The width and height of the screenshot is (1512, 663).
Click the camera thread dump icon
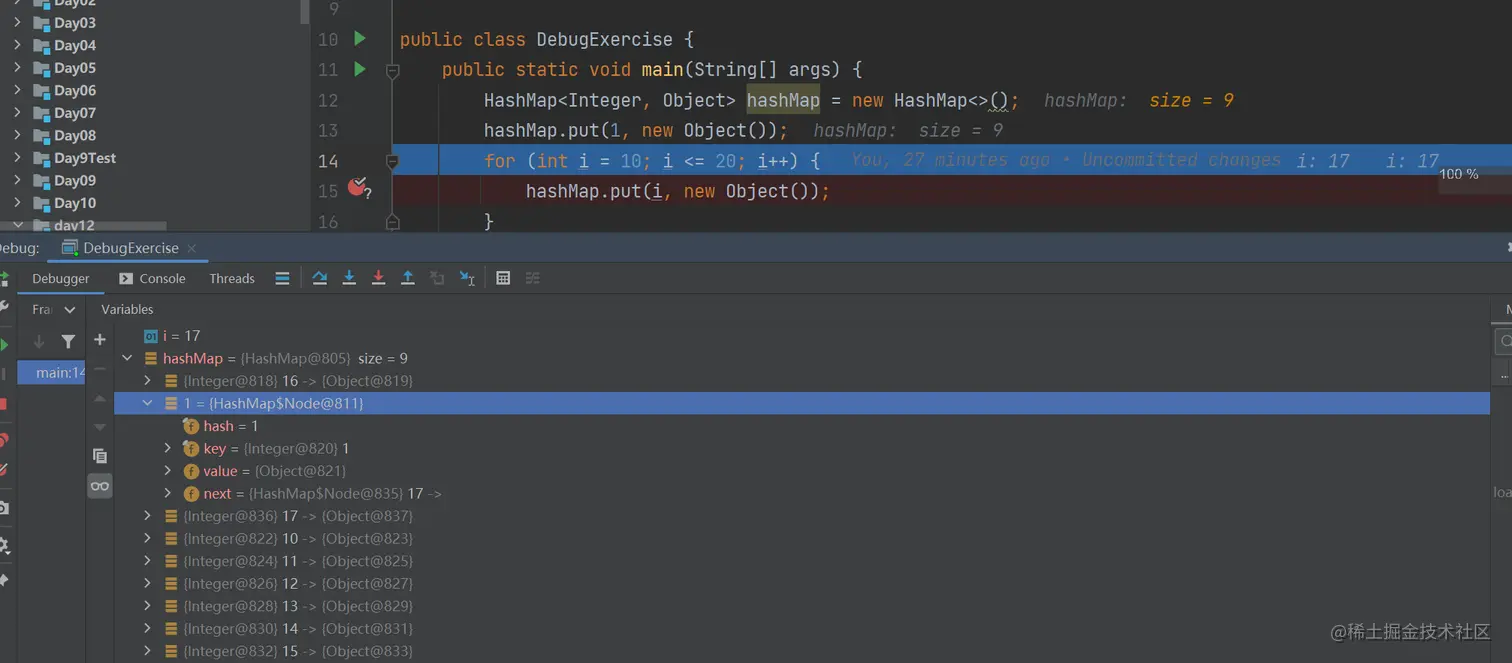pos(4,508)
